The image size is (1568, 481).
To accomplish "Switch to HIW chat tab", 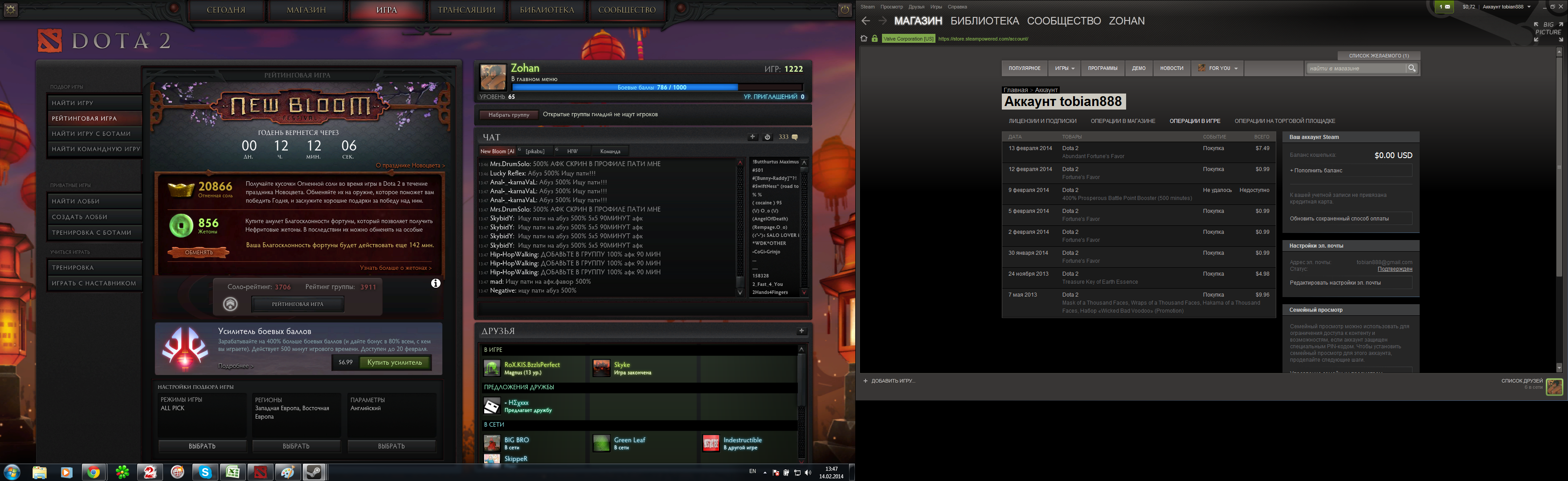I will click(573, 151).
